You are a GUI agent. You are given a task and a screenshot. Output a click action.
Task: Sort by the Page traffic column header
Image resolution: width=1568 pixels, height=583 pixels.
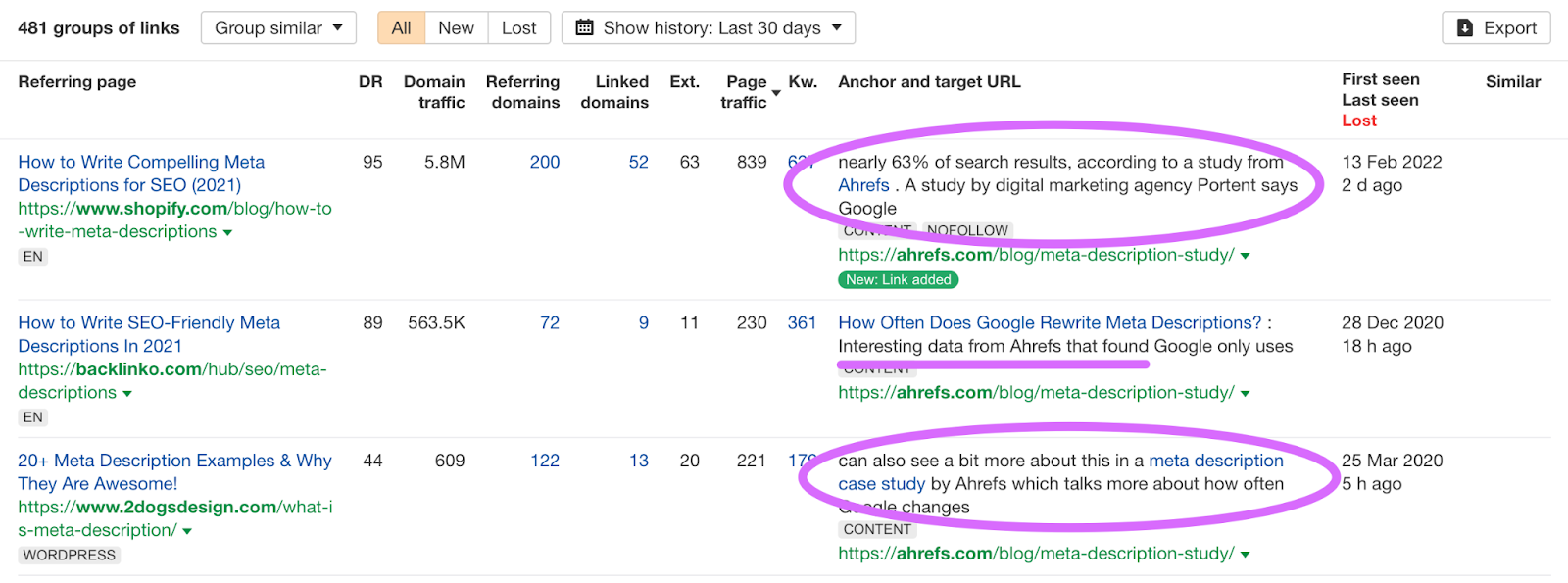click(747, 92)
